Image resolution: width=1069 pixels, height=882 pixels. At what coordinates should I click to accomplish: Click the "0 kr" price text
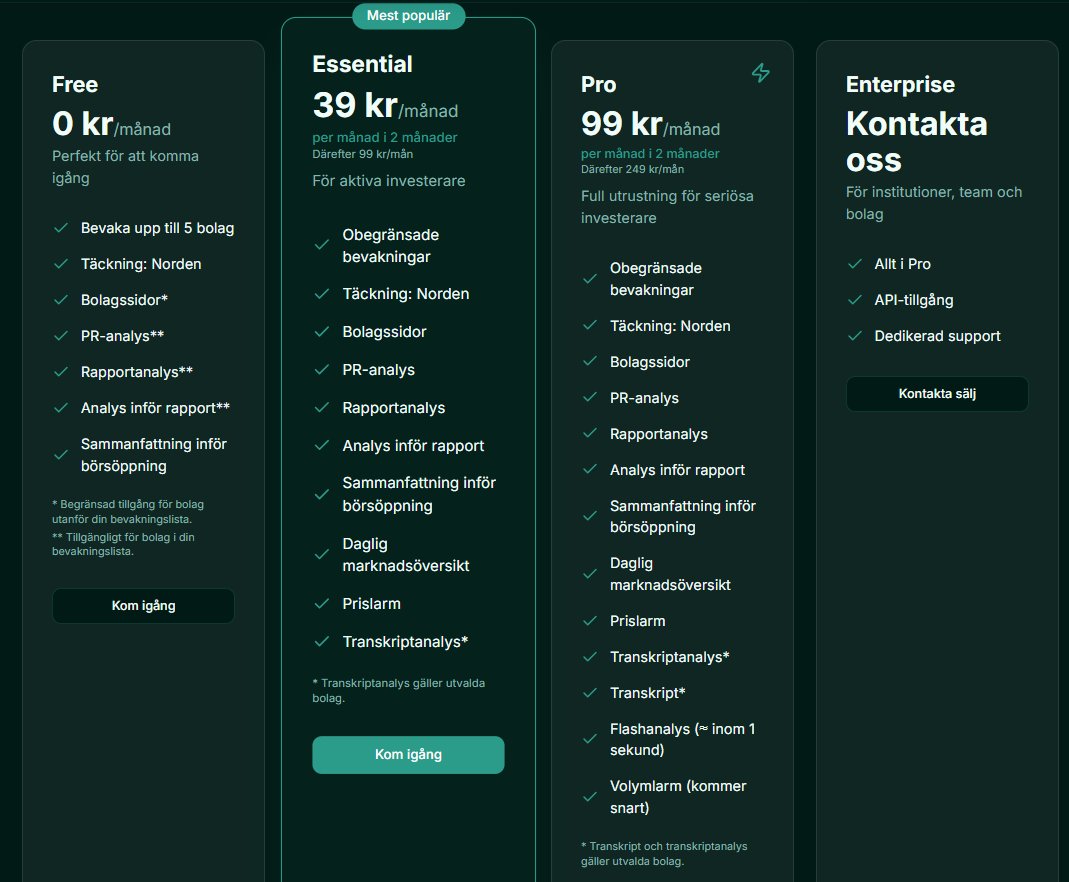(x=82, y=123)
